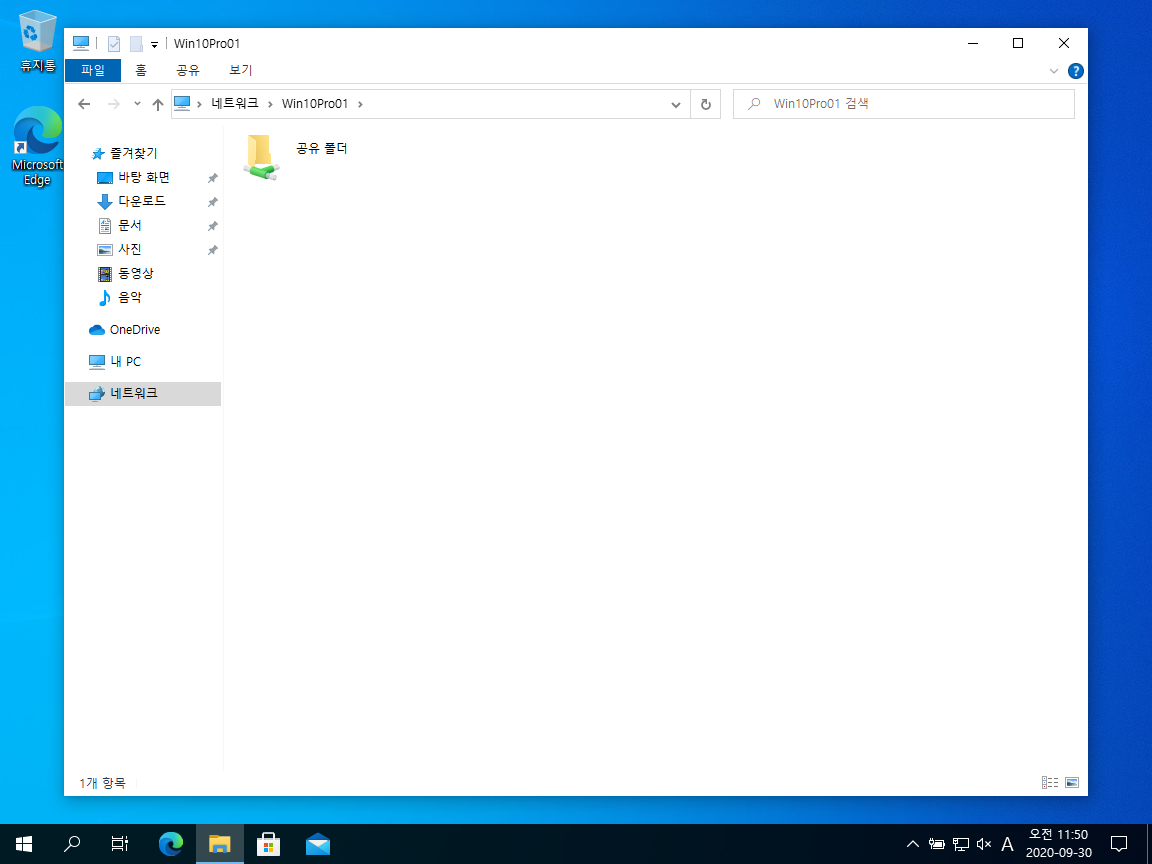Select the 공유 폴더 shared folder icon
This screenshot has height=864, width=1152.
tap(261, 157)
